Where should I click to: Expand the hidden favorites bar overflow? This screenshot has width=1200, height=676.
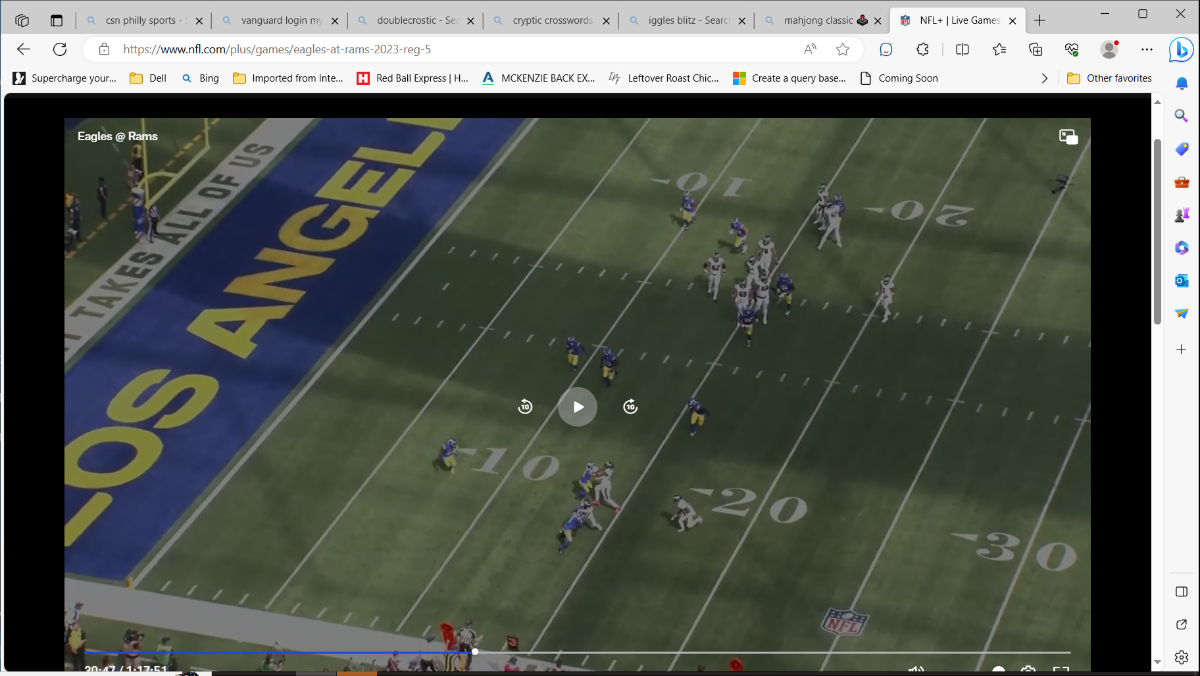pyautogui.click(x=1045, y=78)
